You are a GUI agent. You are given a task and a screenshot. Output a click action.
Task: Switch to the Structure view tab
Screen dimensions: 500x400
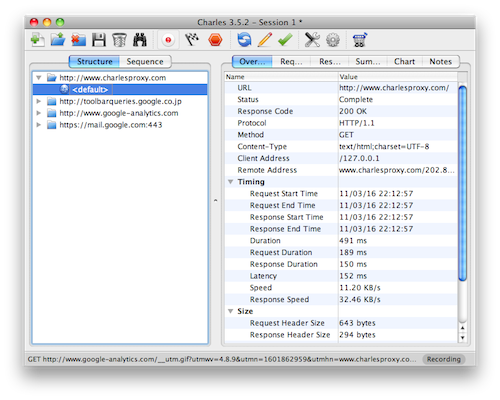coord(94,62)
